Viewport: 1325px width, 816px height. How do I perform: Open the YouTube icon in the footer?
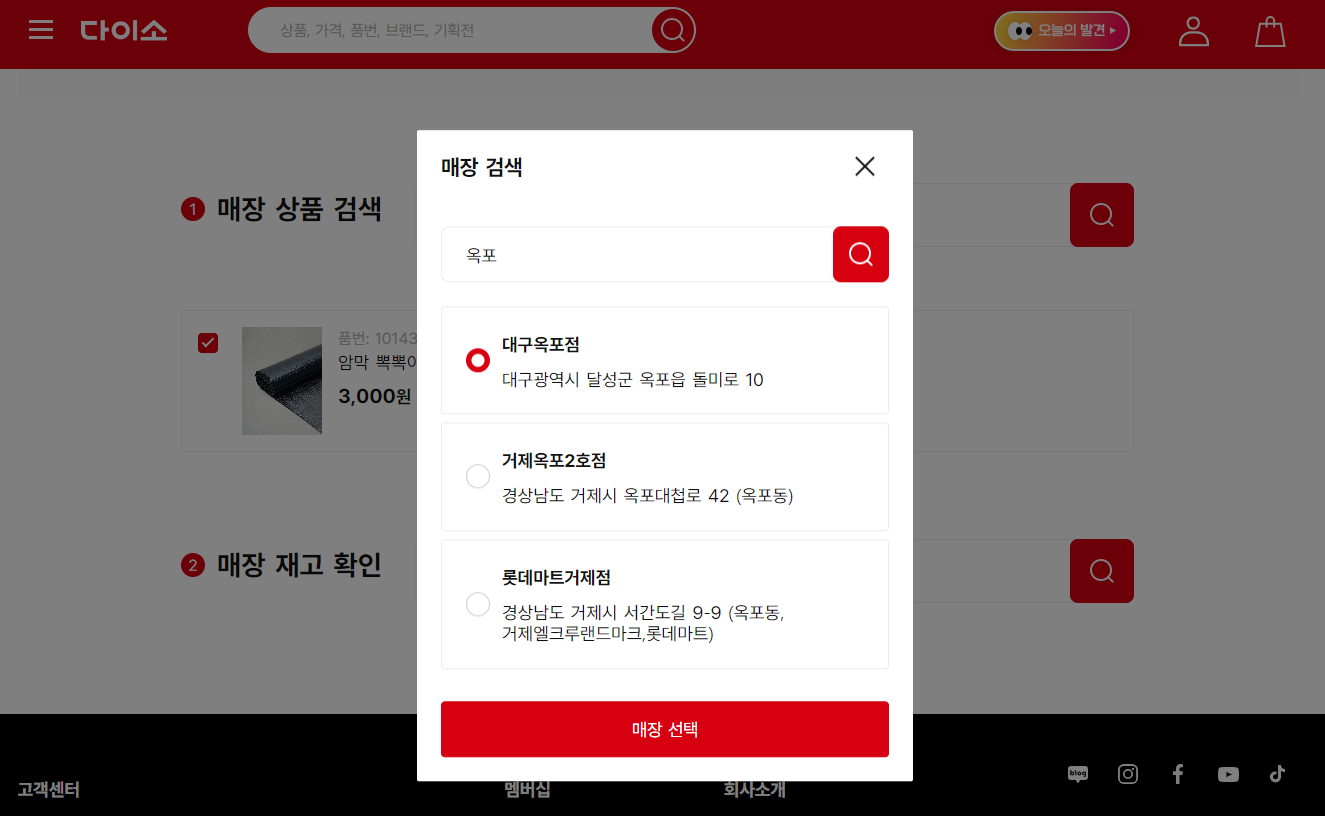point(1229,775)
